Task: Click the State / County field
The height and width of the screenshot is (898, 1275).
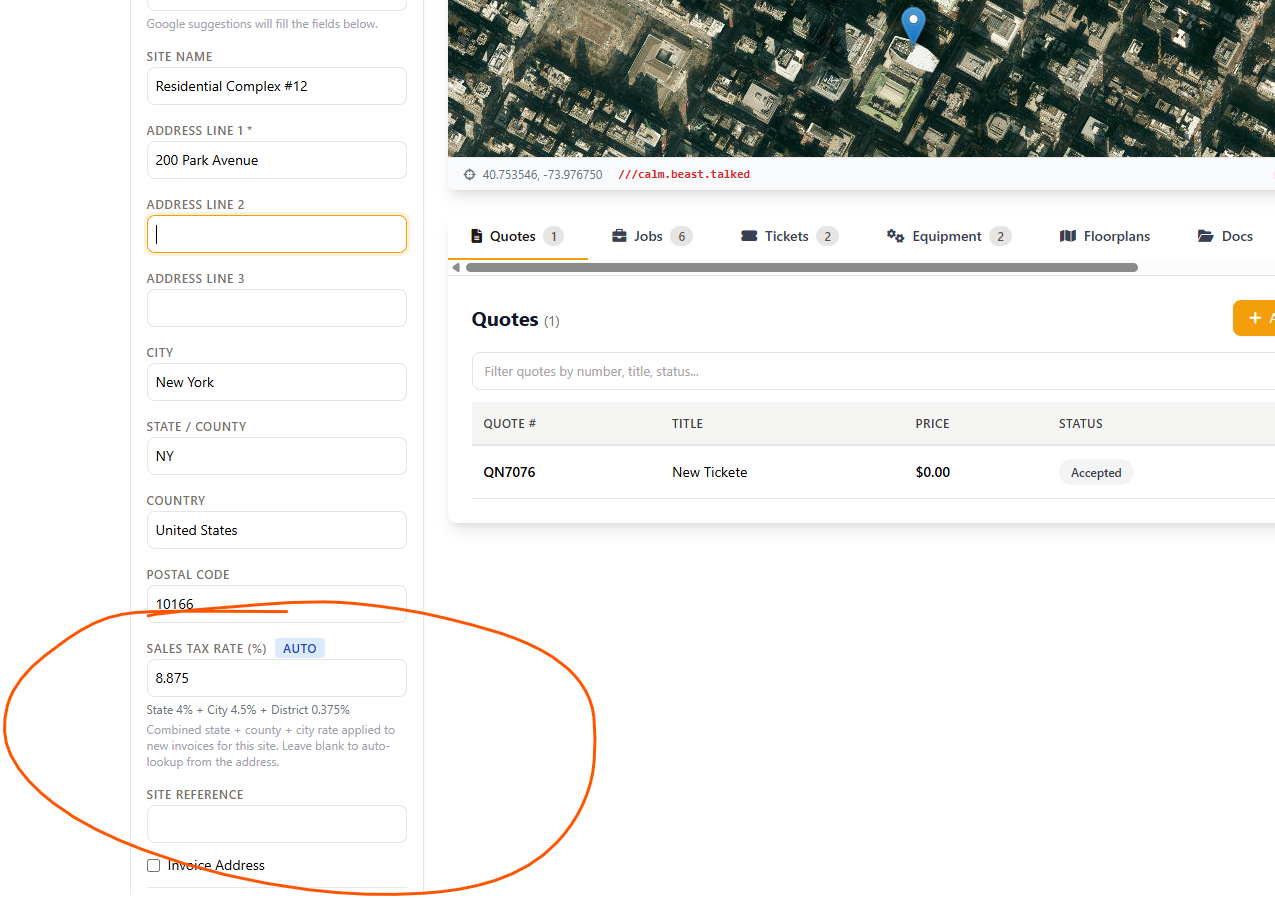Action: coord(277,456)
